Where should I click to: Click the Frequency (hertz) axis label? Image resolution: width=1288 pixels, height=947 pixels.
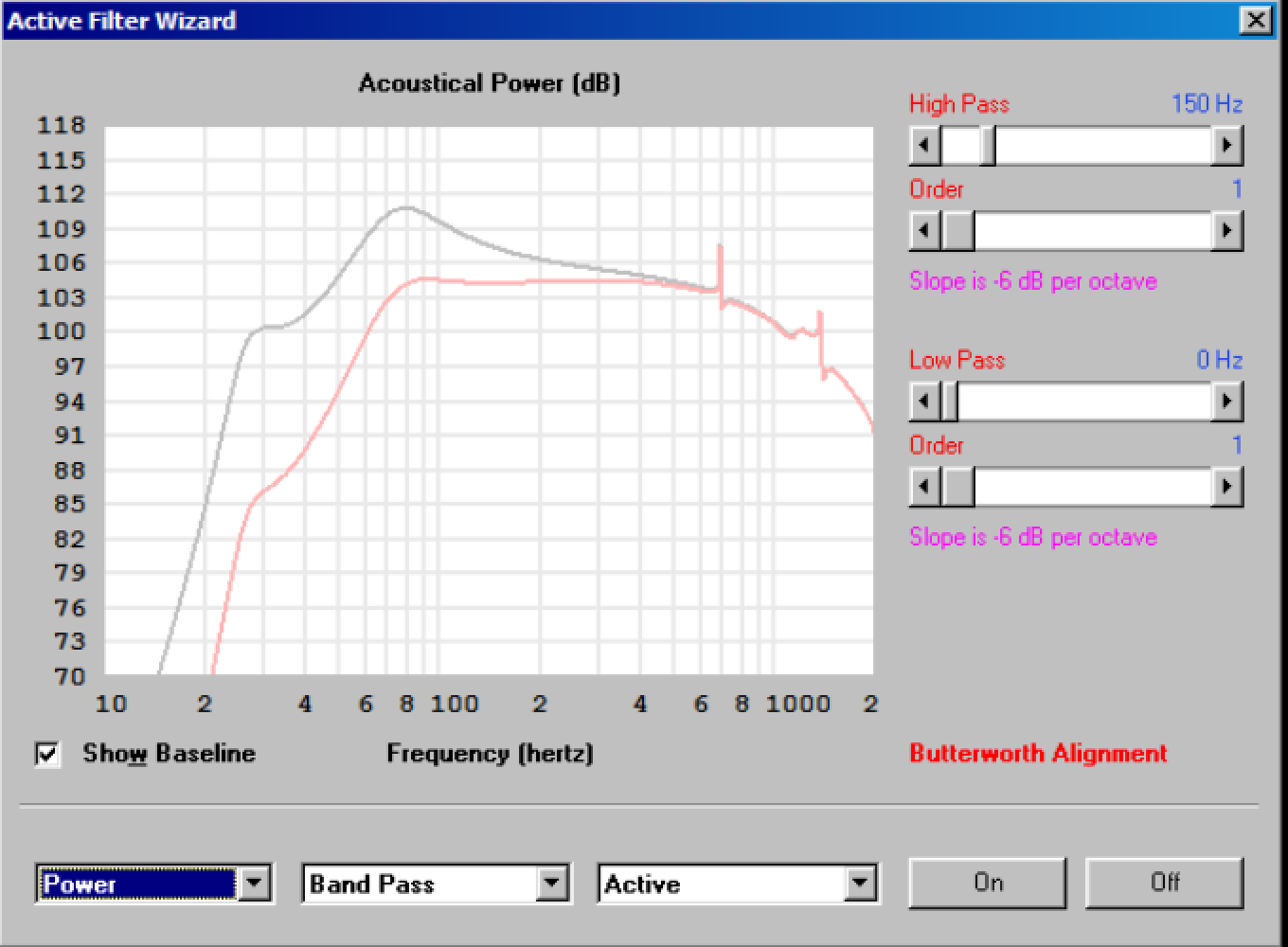click(490, 754)
